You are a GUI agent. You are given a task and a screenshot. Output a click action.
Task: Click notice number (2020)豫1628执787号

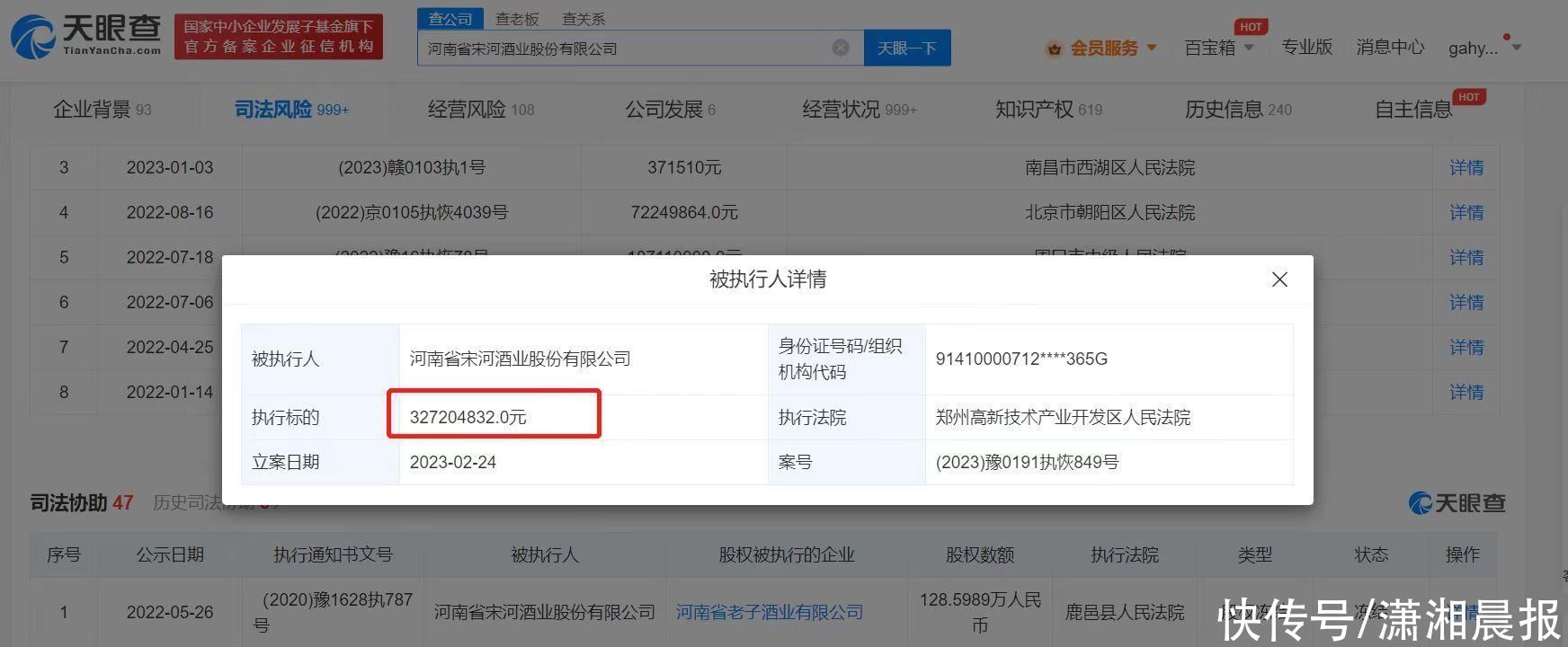333,612
